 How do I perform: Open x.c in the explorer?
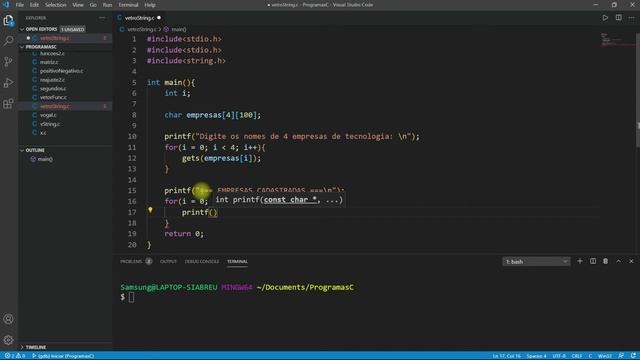43,133
